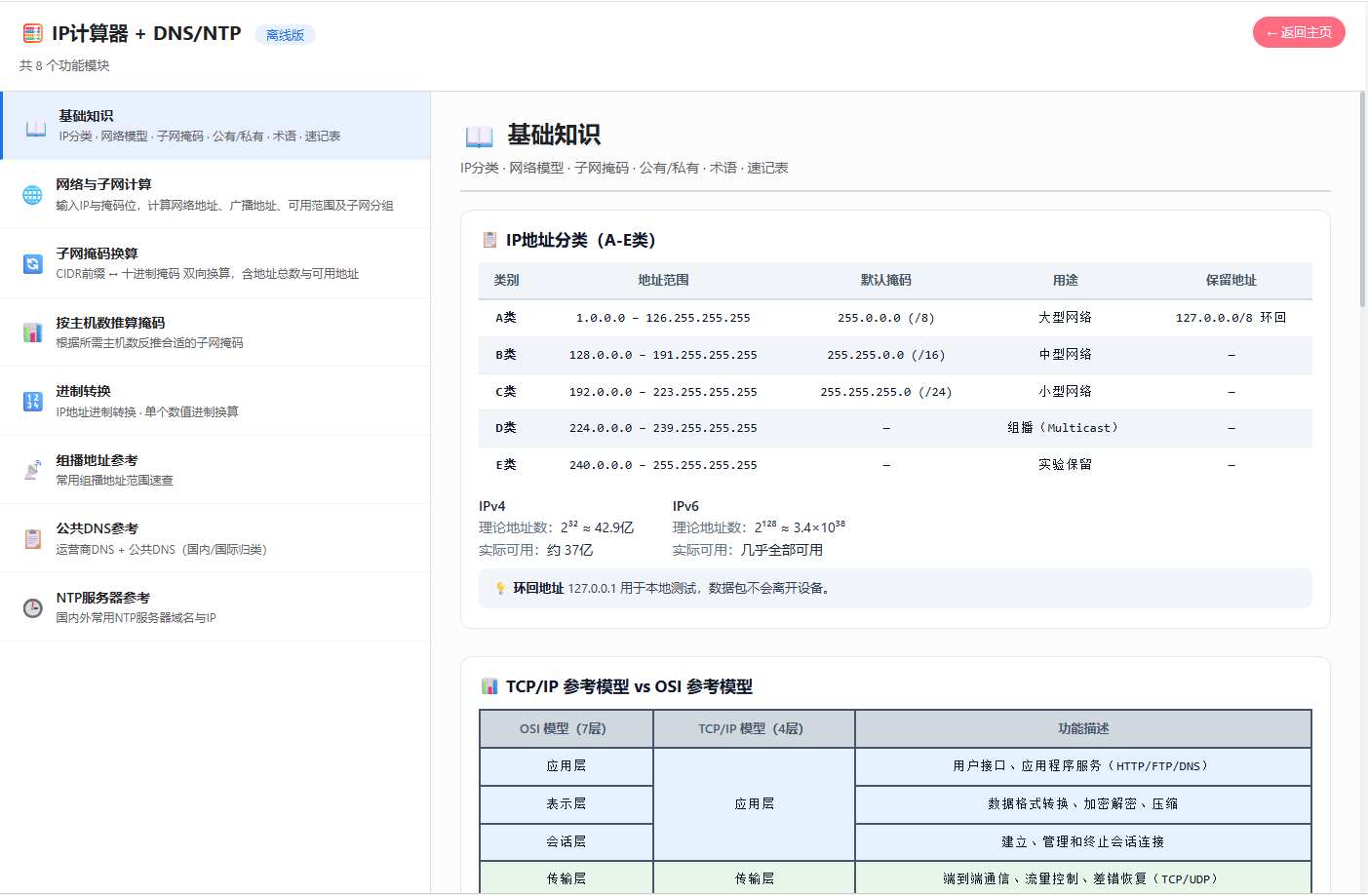
Task: Click the NTP服务器参考 clock icon
Action: (33, 607)
